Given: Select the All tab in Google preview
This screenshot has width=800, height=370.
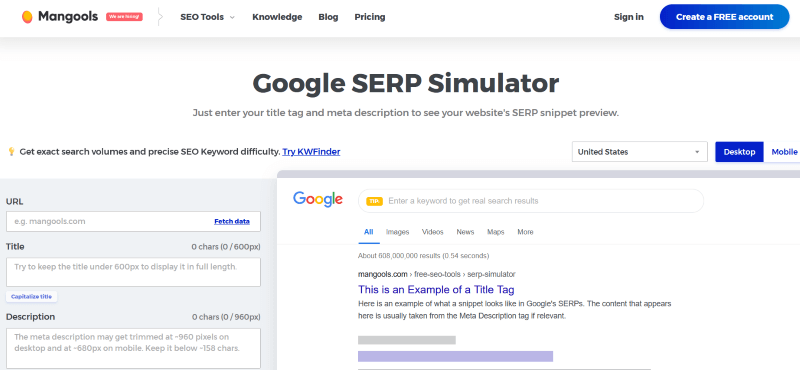Looking at the screenshot, I should coord(368,232).
